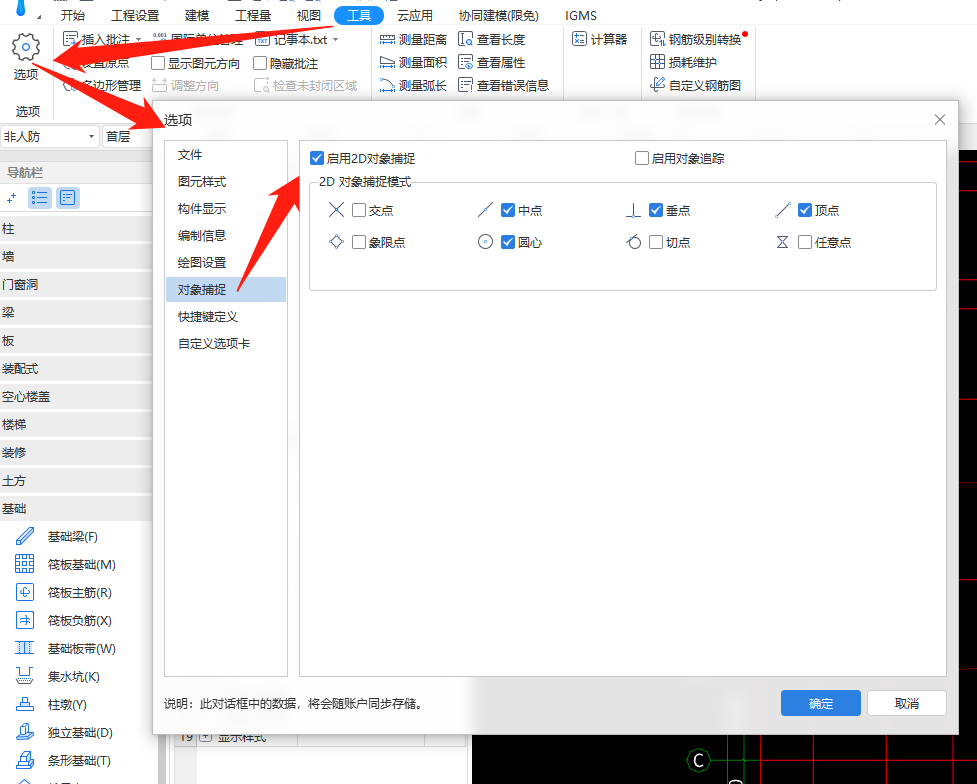Open the IGMS ribbon tab

point(581,16)
